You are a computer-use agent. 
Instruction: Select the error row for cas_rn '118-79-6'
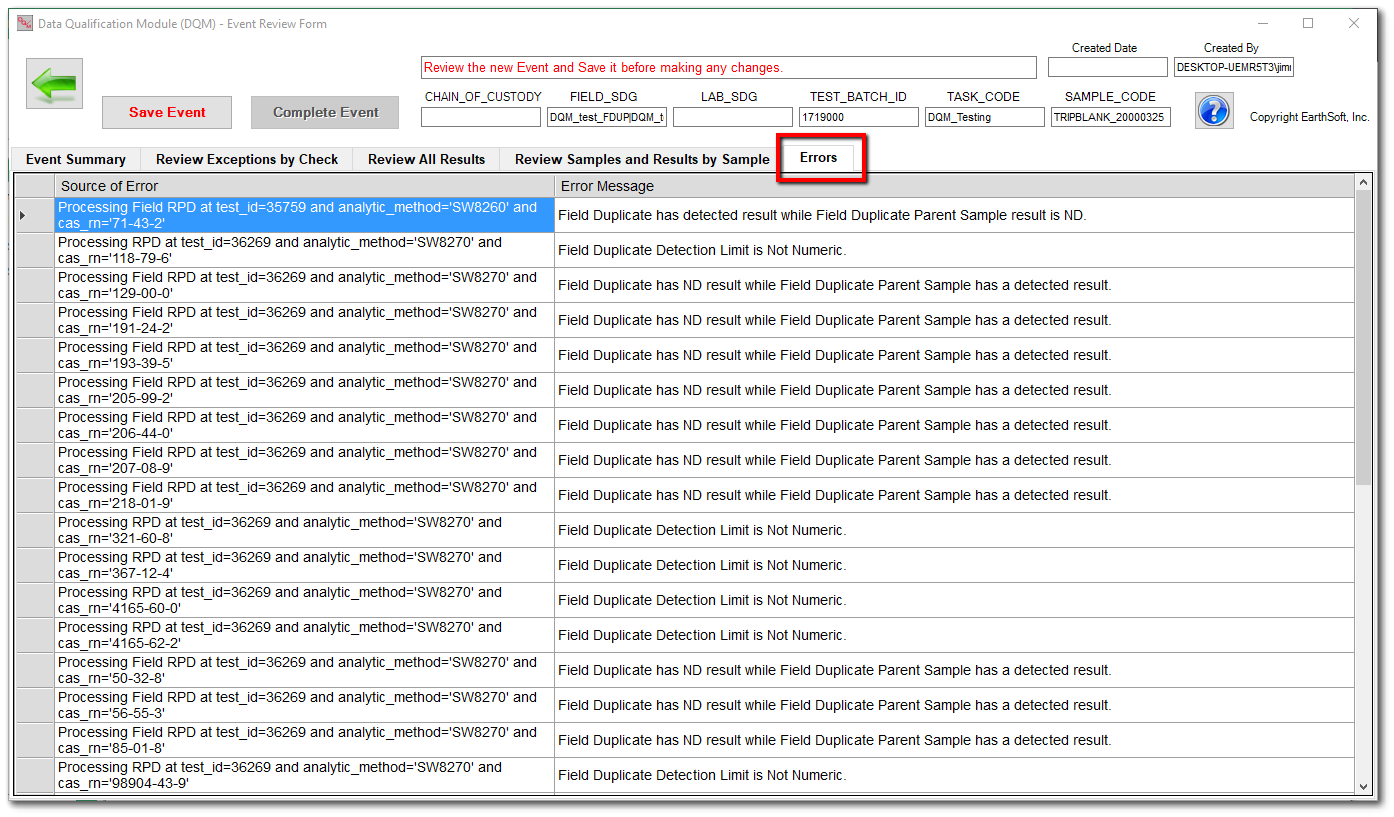click(x=304, y=250)
